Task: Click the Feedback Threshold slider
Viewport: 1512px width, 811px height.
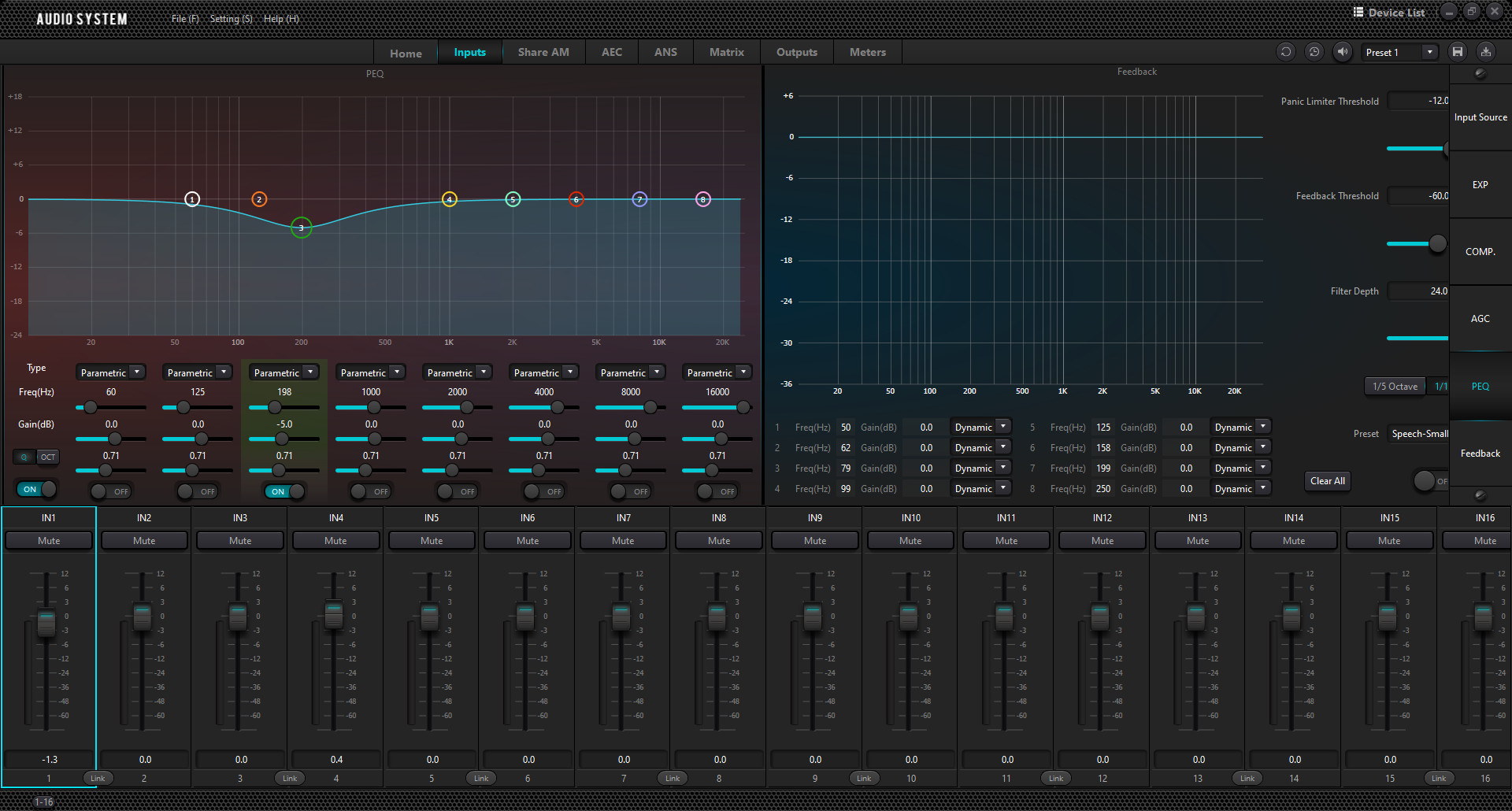Action: 1417,243
